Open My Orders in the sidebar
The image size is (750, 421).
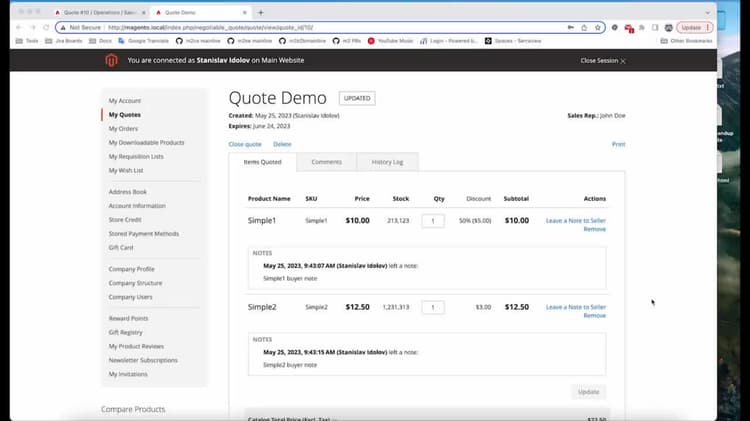[x=123, y=129]
